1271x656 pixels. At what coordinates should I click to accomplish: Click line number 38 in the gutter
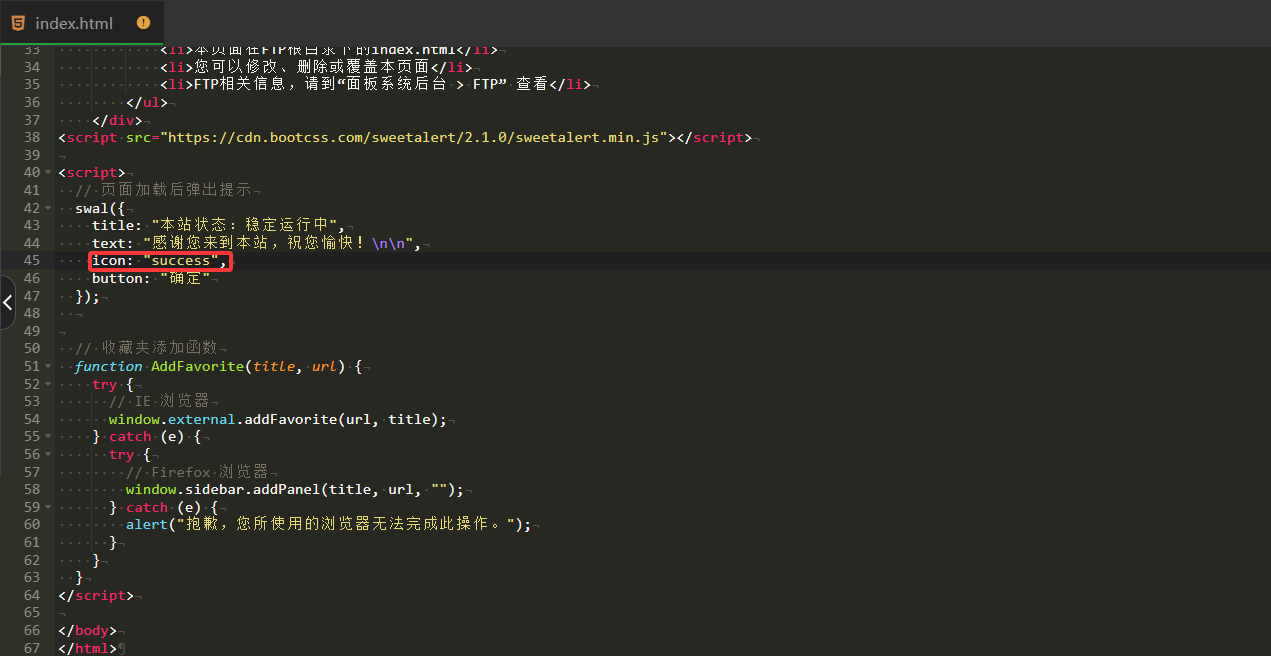pos(31,138)
